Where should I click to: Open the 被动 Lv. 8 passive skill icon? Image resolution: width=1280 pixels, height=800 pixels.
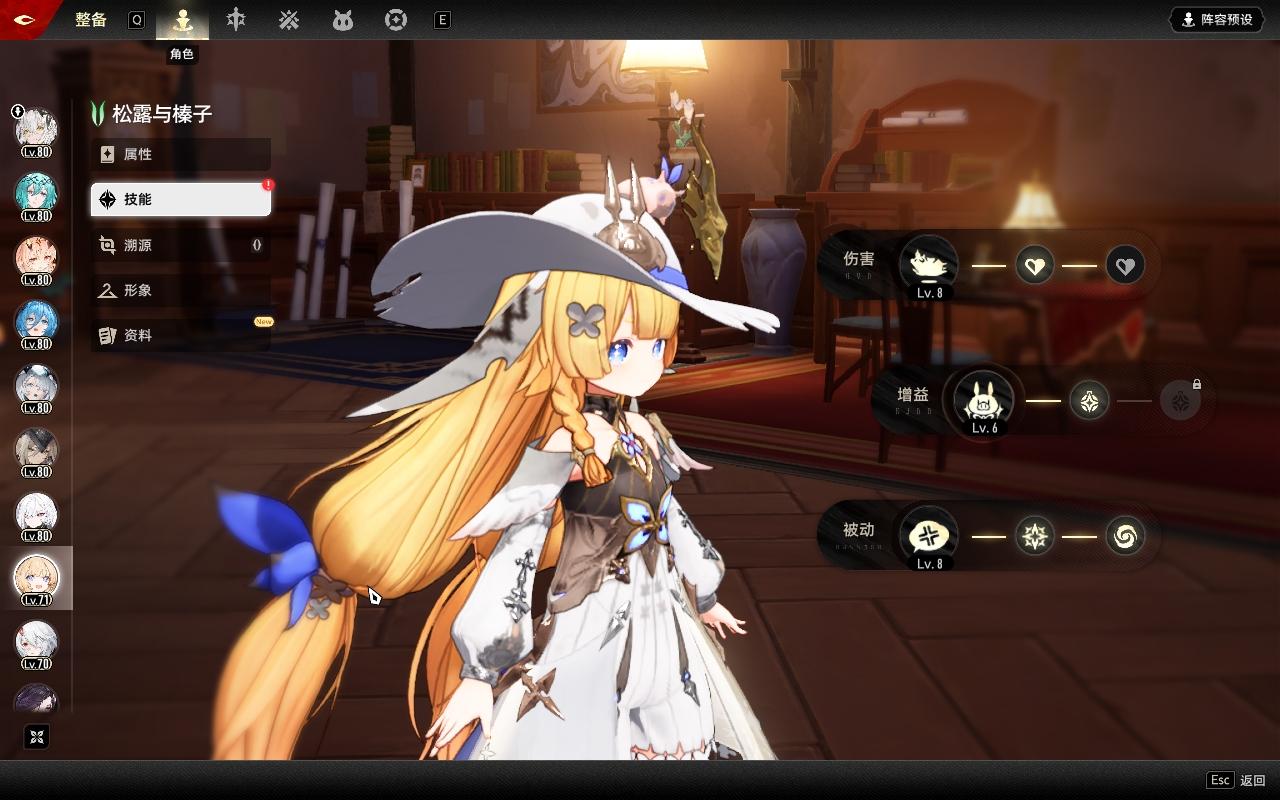(x=929, y=536)
